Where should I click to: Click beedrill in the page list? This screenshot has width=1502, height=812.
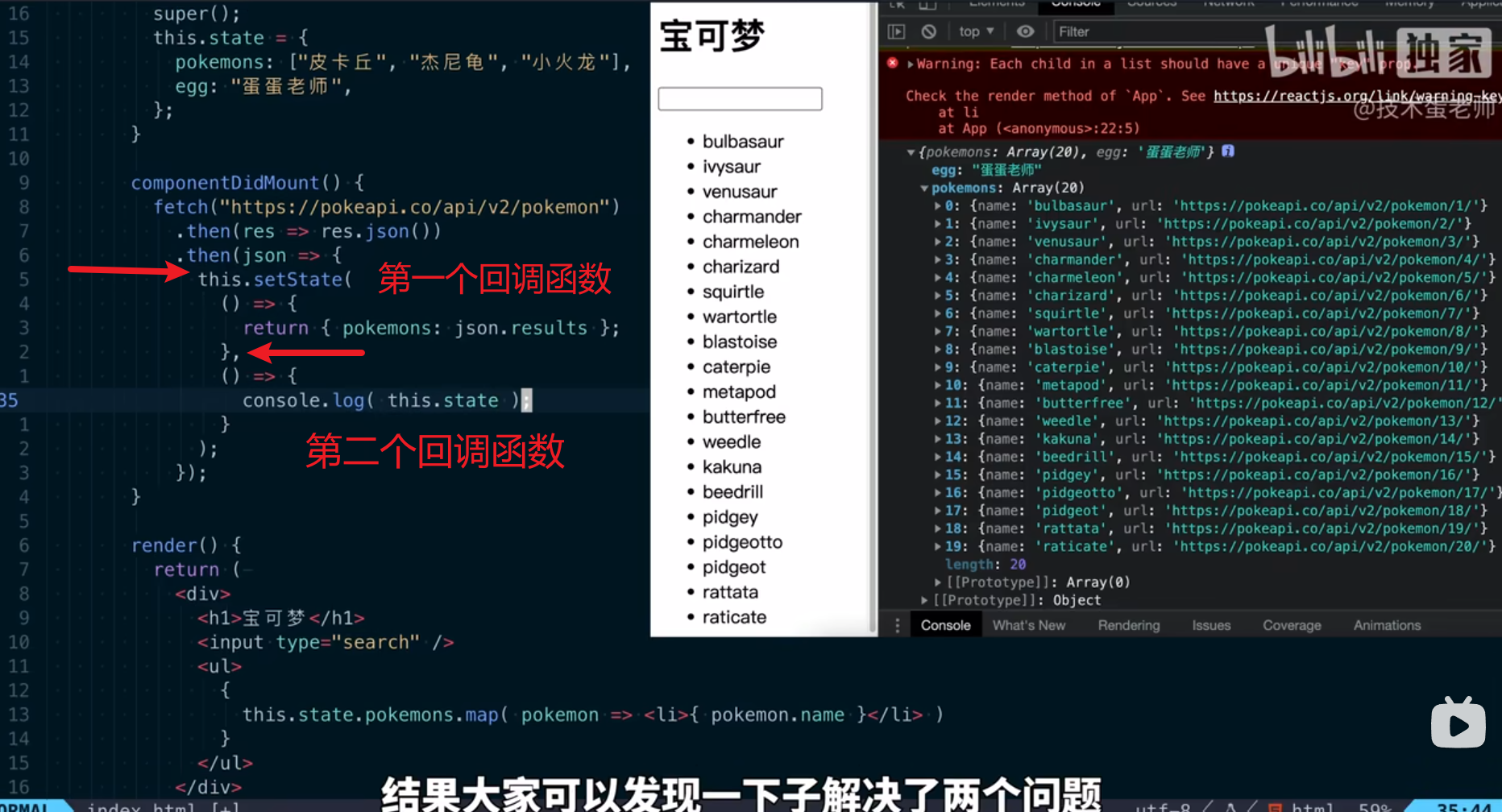tap(732, 491)
